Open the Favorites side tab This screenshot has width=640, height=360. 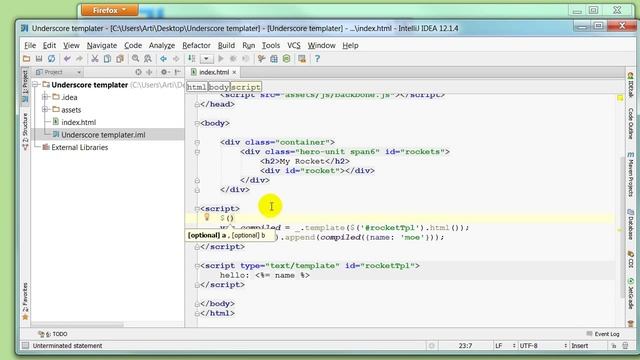click(x=25, y=301)
